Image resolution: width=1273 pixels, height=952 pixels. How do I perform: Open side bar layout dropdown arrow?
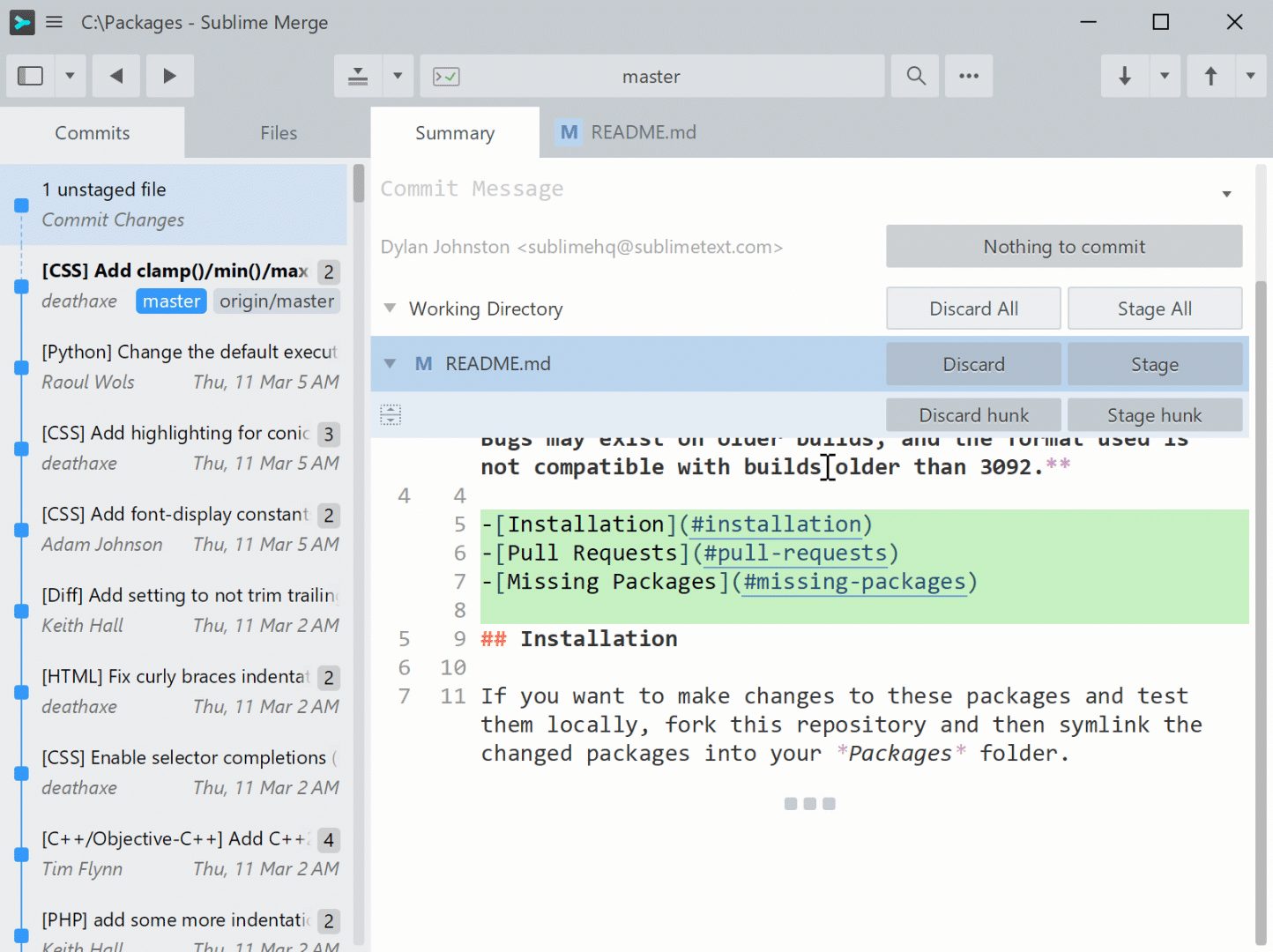pos(70,76)
